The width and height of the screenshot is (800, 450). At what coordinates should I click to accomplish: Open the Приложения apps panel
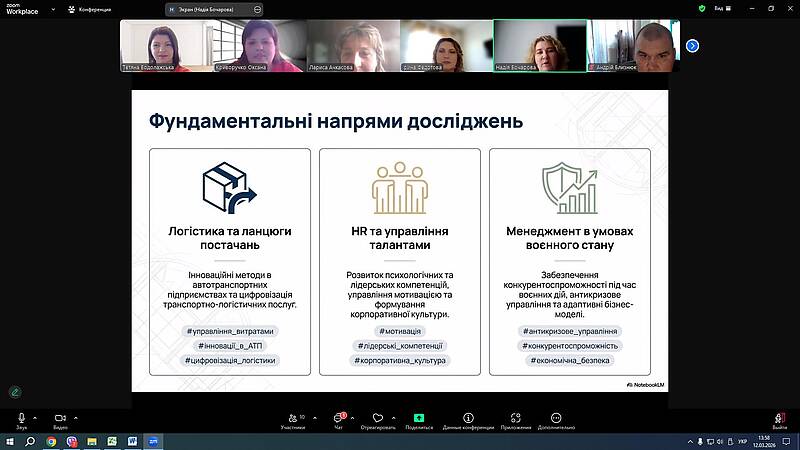516,418
